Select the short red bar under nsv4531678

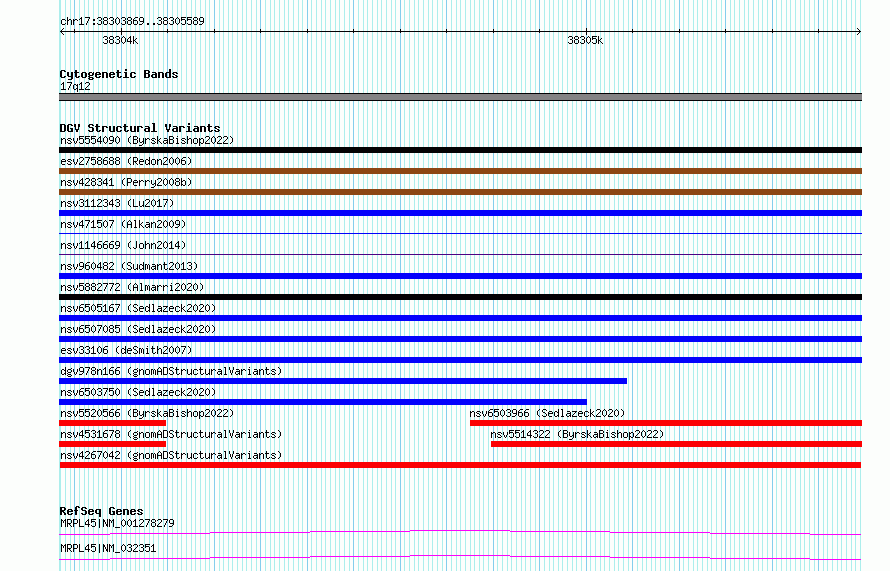[112, 444]
